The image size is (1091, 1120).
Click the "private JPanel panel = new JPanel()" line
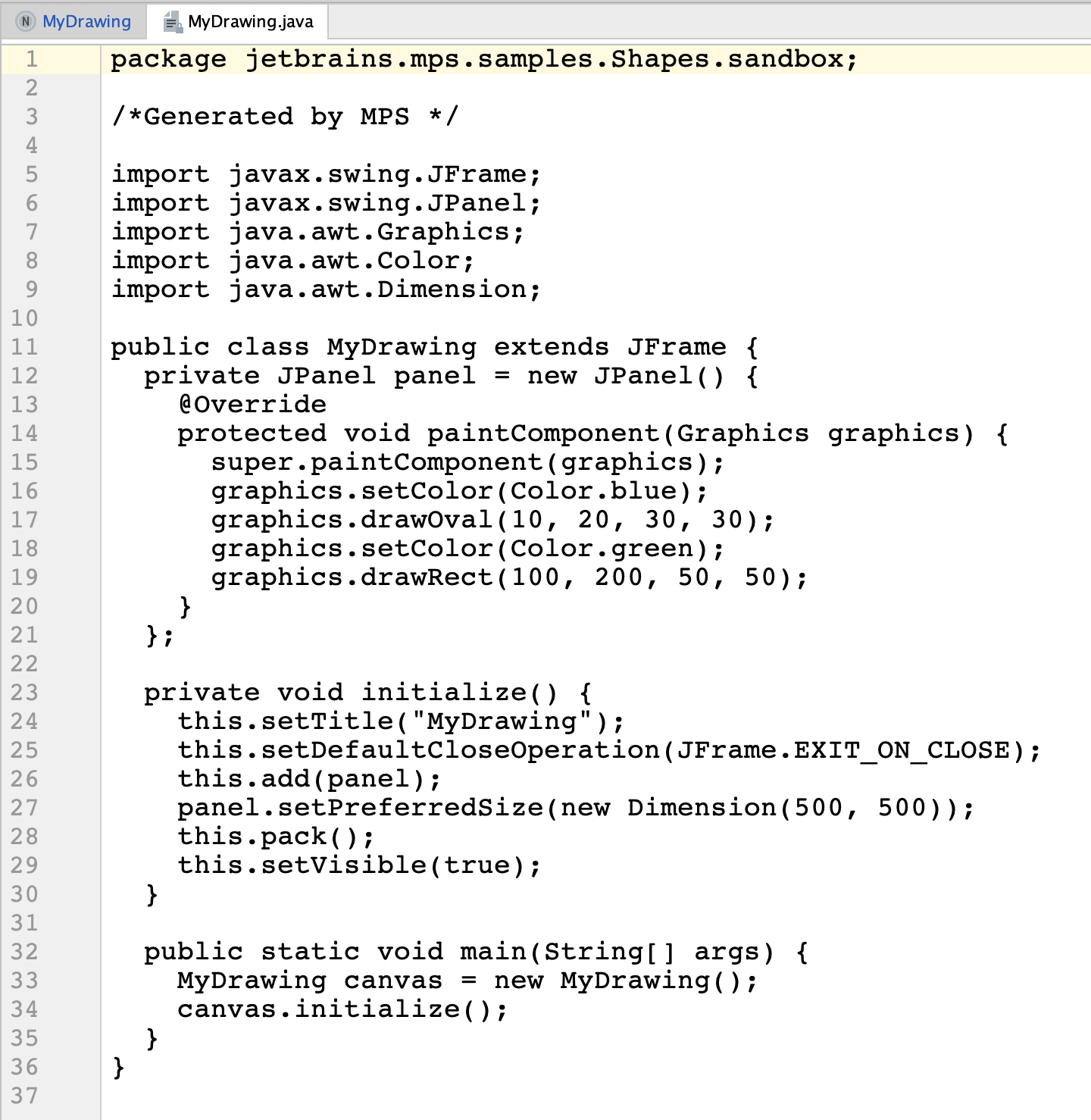coord(452,376)
